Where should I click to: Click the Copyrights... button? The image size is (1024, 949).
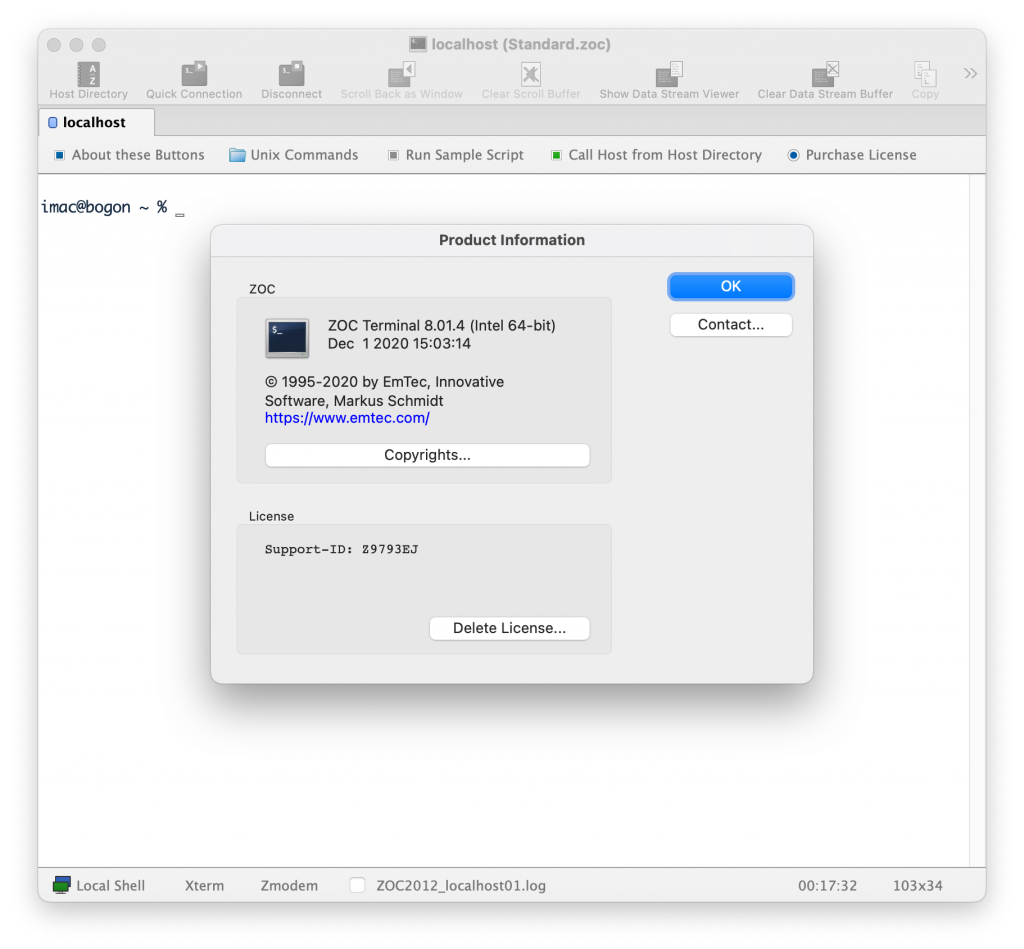(x=427, y=455)
